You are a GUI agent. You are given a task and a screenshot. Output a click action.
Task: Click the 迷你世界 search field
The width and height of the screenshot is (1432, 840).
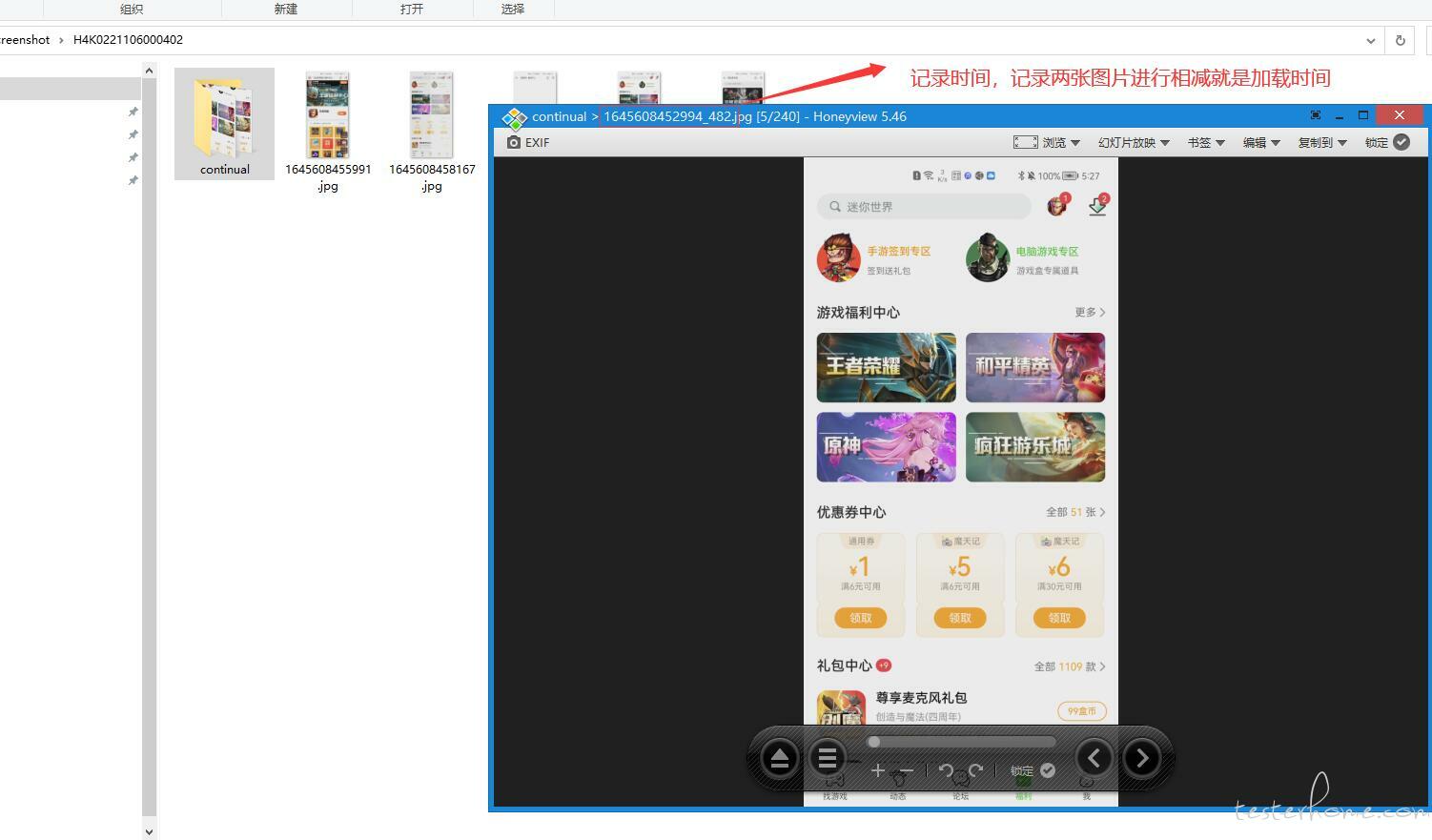(924, 207)
